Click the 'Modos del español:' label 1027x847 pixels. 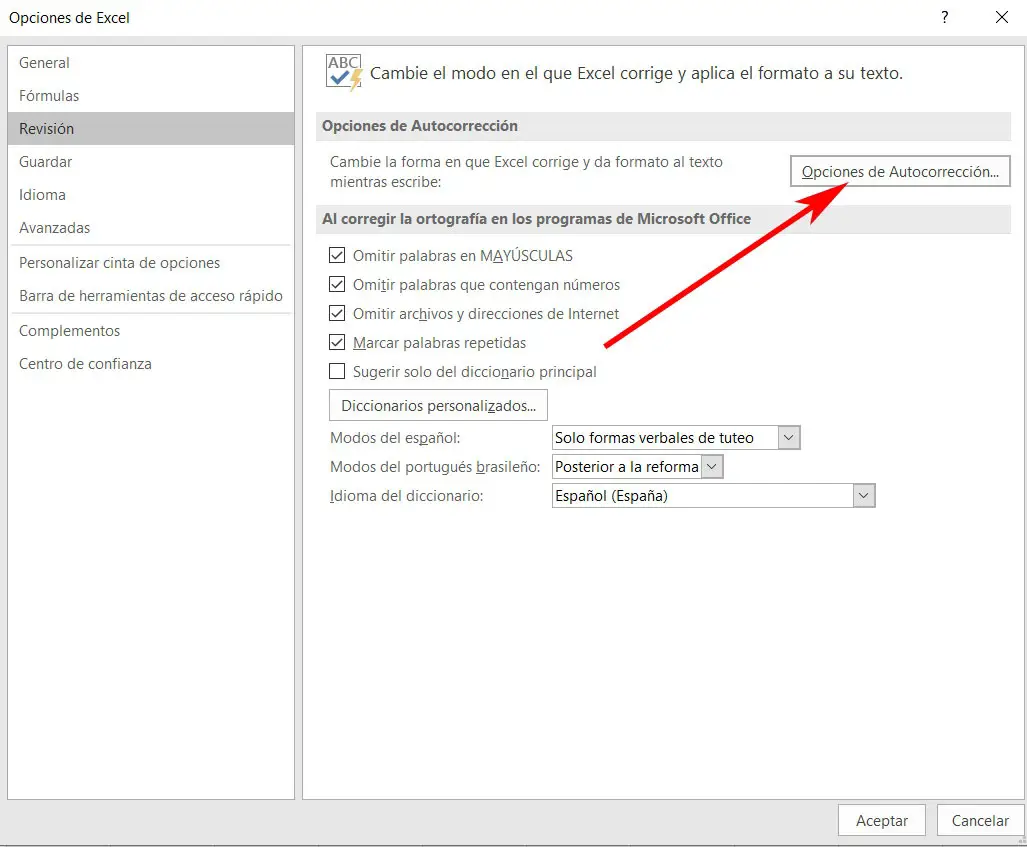pyautogui.click(x=395, y=438)
